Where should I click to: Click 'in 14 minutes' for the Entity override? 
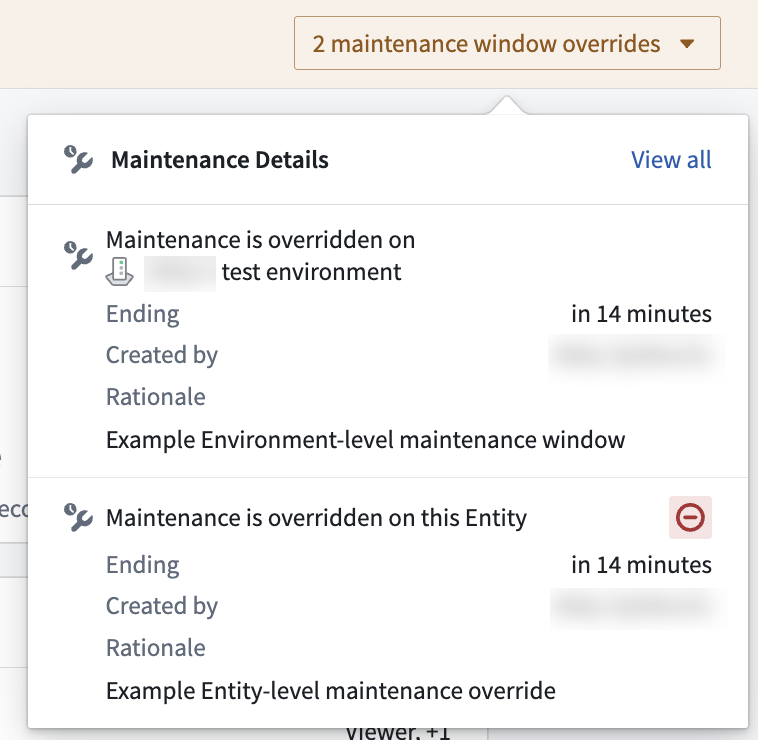tap(641, 565)
